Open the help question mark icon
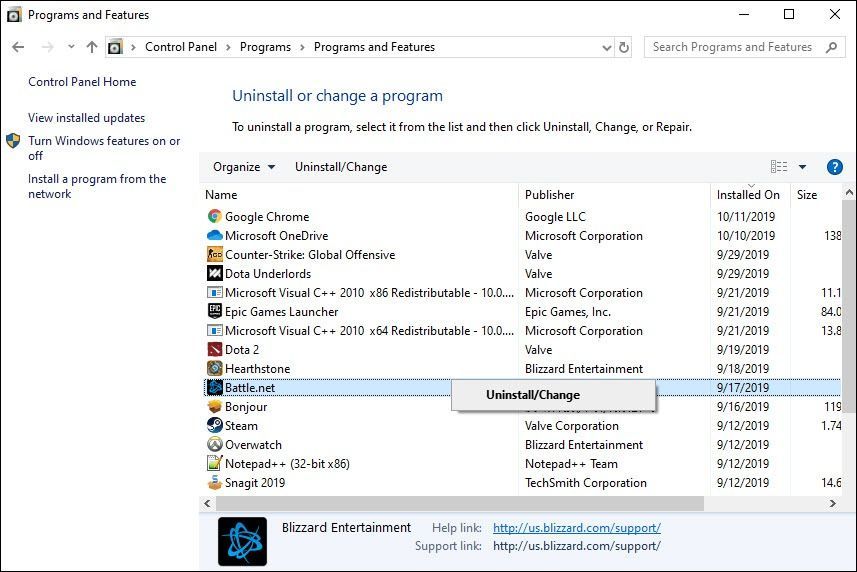 (x=835, y=167)
